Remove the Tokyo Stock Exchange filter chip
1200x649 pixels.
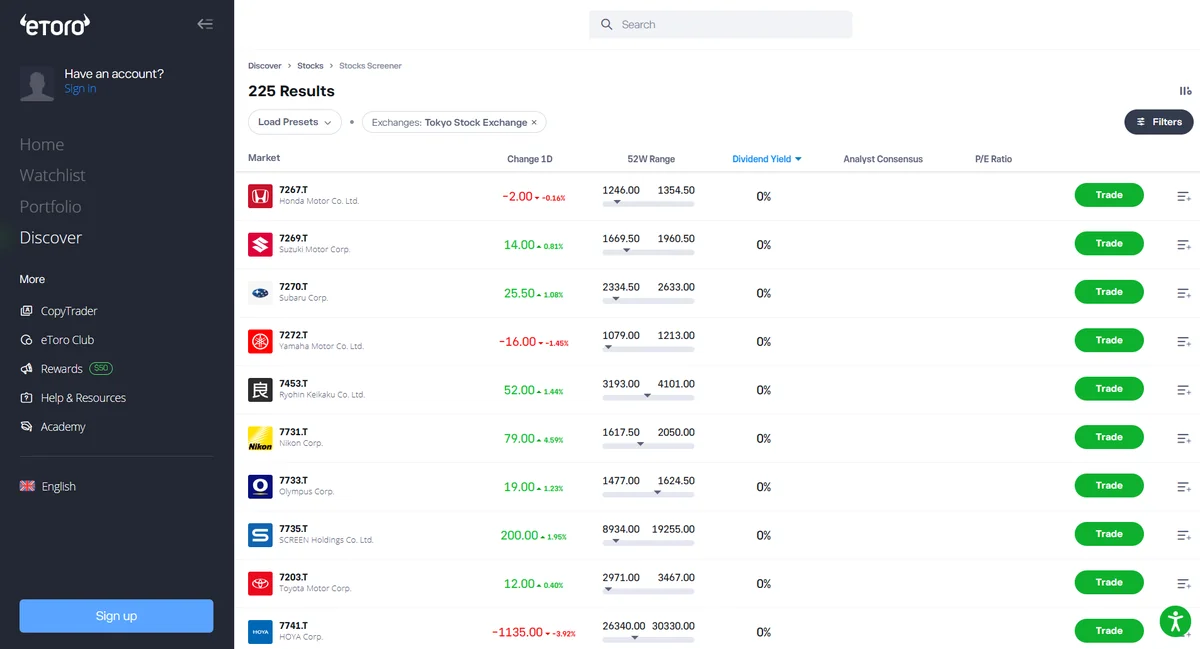[x=534, y=122]
